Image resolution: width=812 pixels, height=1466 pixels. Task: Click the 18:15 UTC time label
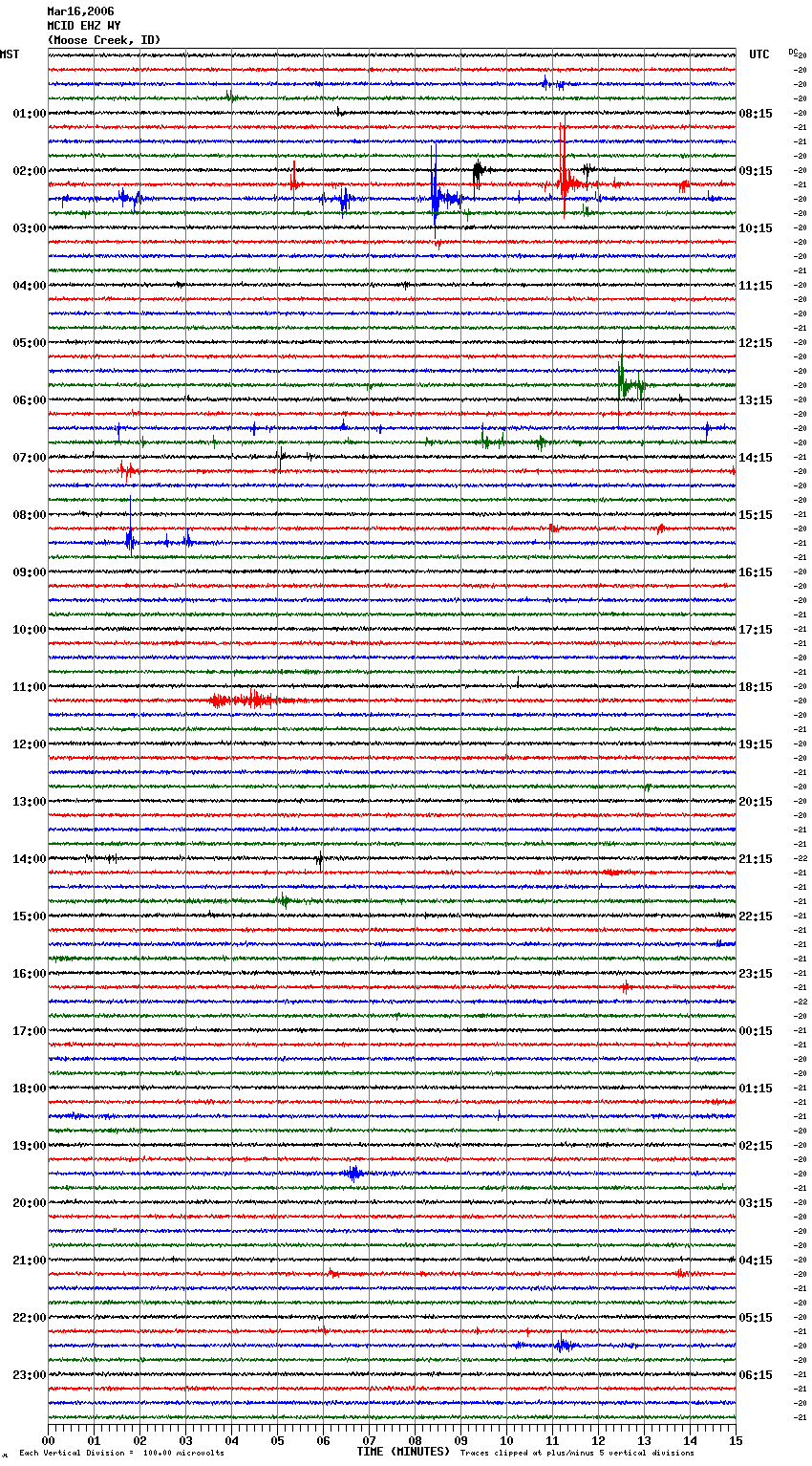(x=756, y=687)
